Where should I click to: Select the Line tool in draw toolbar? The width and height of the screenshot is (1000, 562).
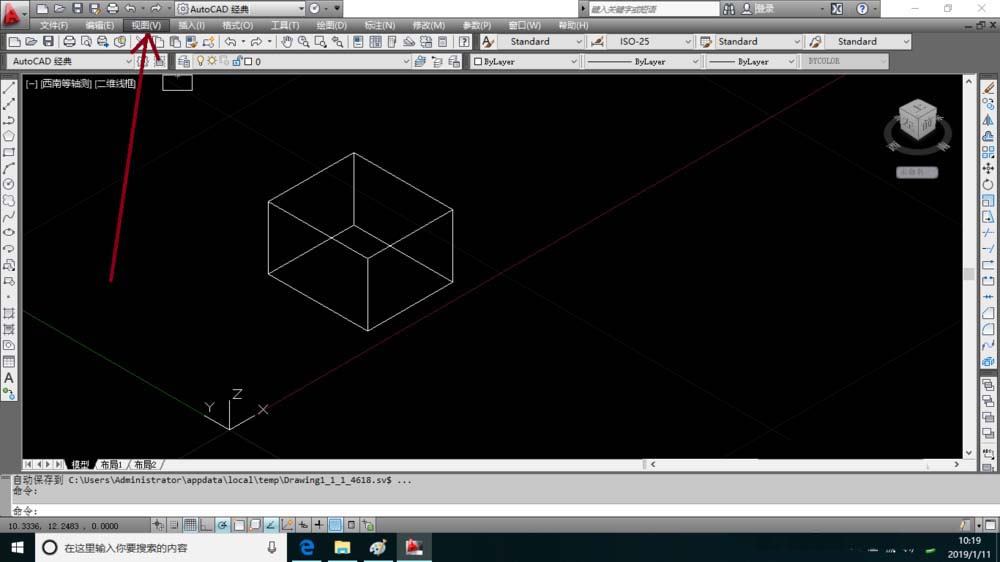click(x=9, y=88)
